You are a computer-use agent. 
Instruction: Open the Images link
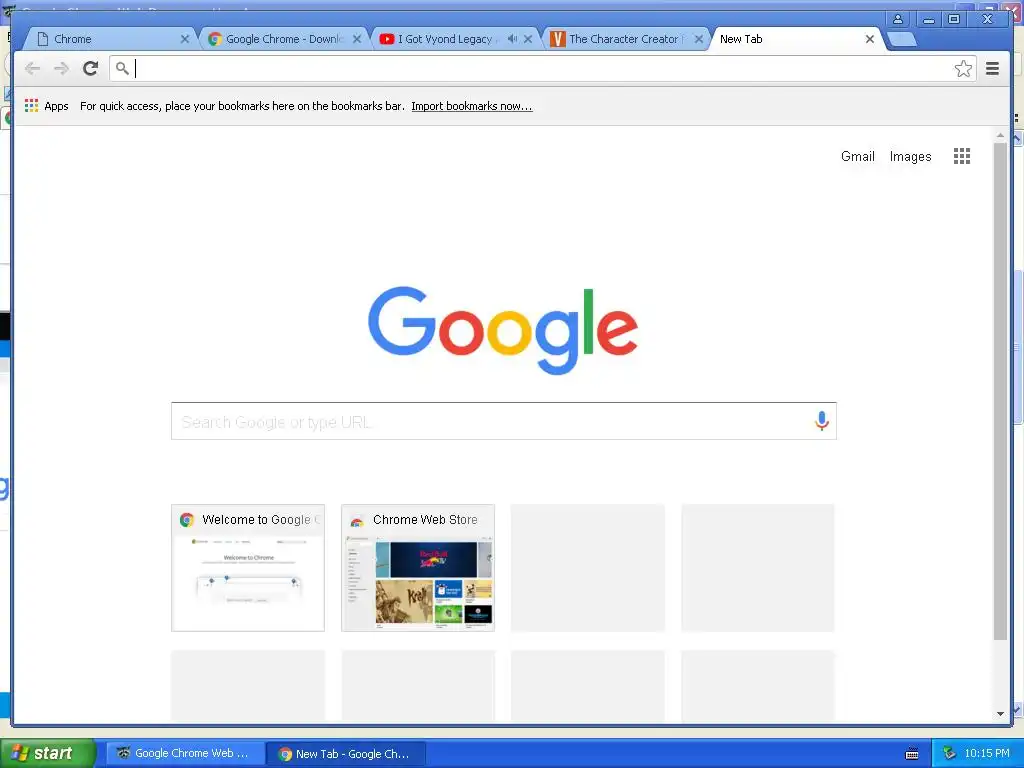[910, 157]
